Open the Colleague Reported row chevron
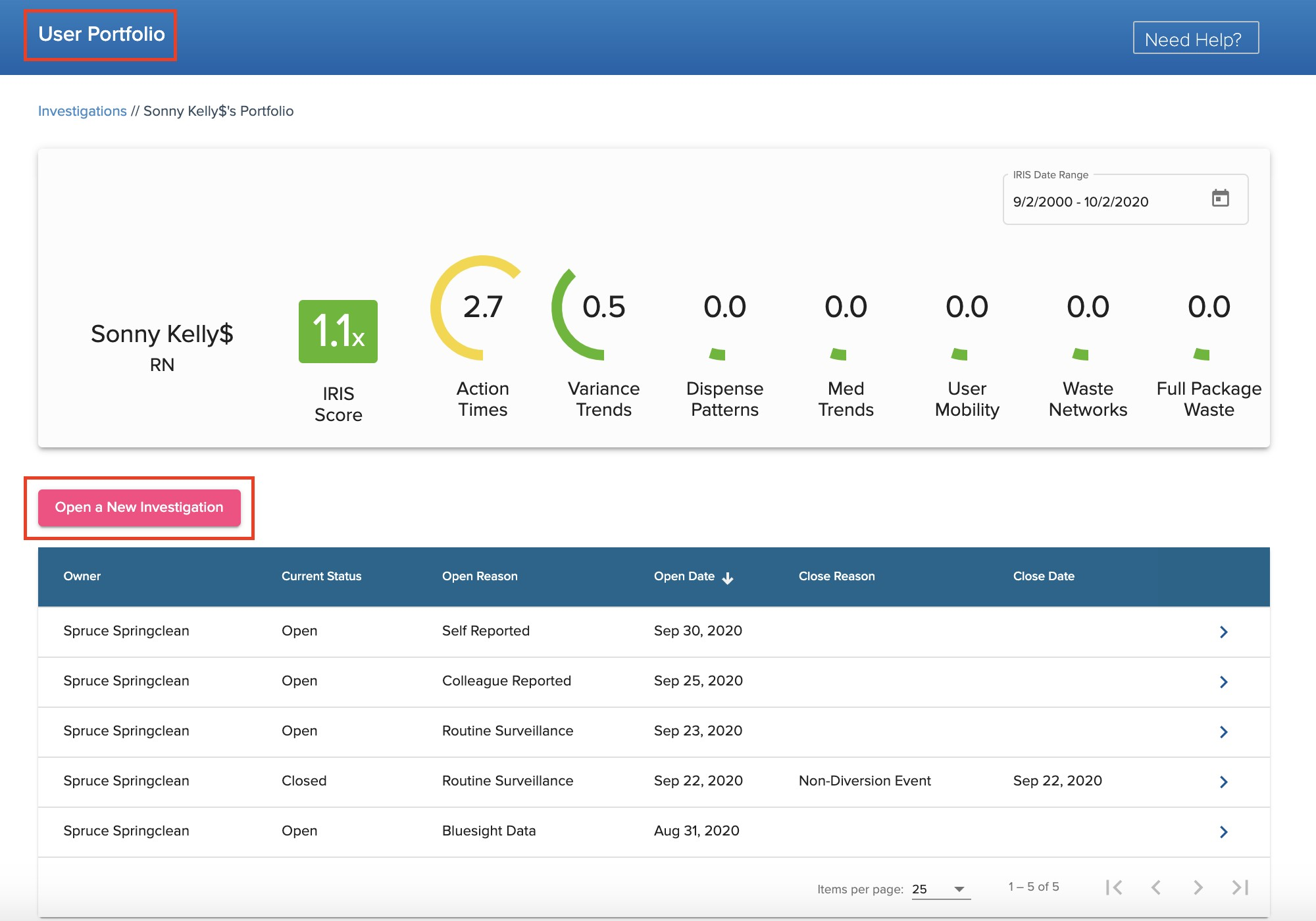The width and height of the screenshot is (1316, 921). click(x=1223, y=682)
